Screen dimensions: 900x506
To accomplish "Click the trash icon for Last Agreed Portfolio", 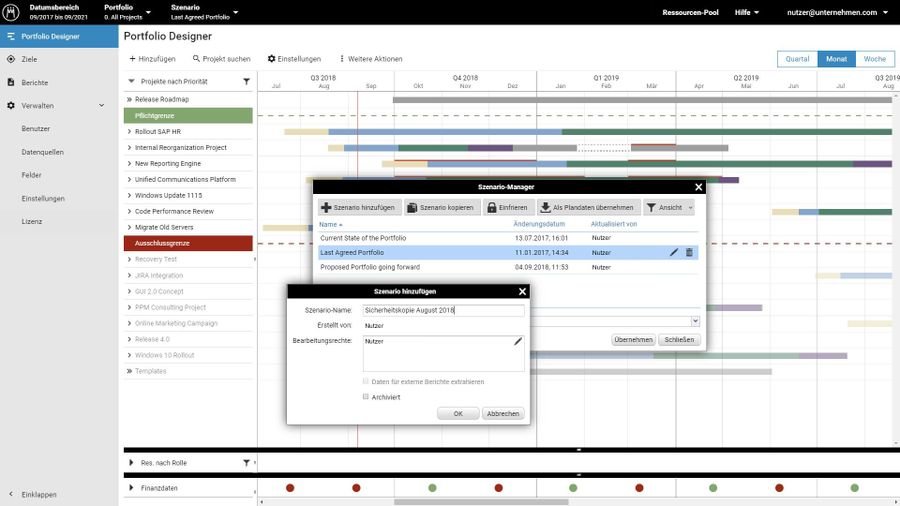I will tap(689, 253).
